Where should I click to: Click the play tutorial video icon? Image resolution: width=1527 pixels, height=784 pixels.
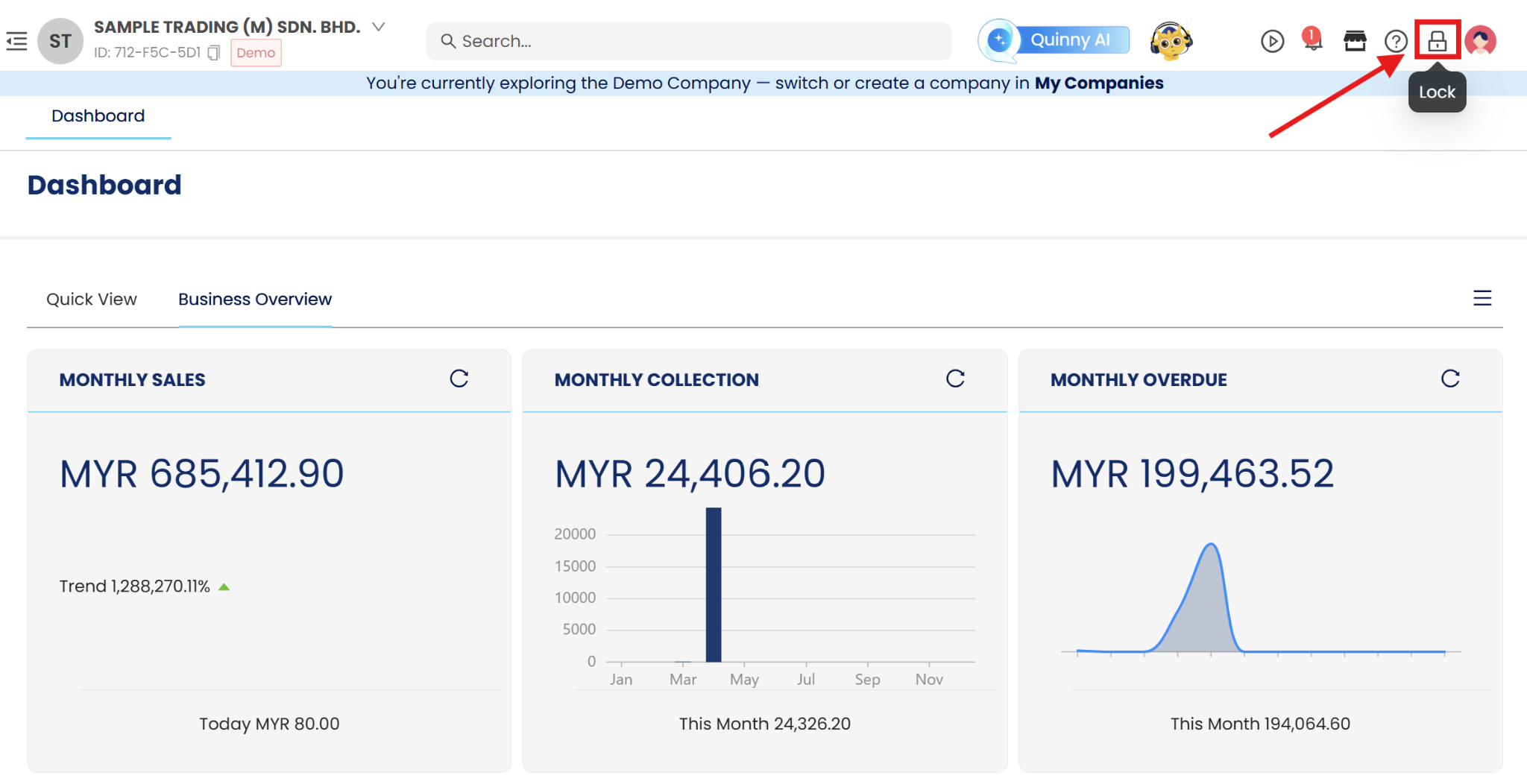pos(1272,41)
